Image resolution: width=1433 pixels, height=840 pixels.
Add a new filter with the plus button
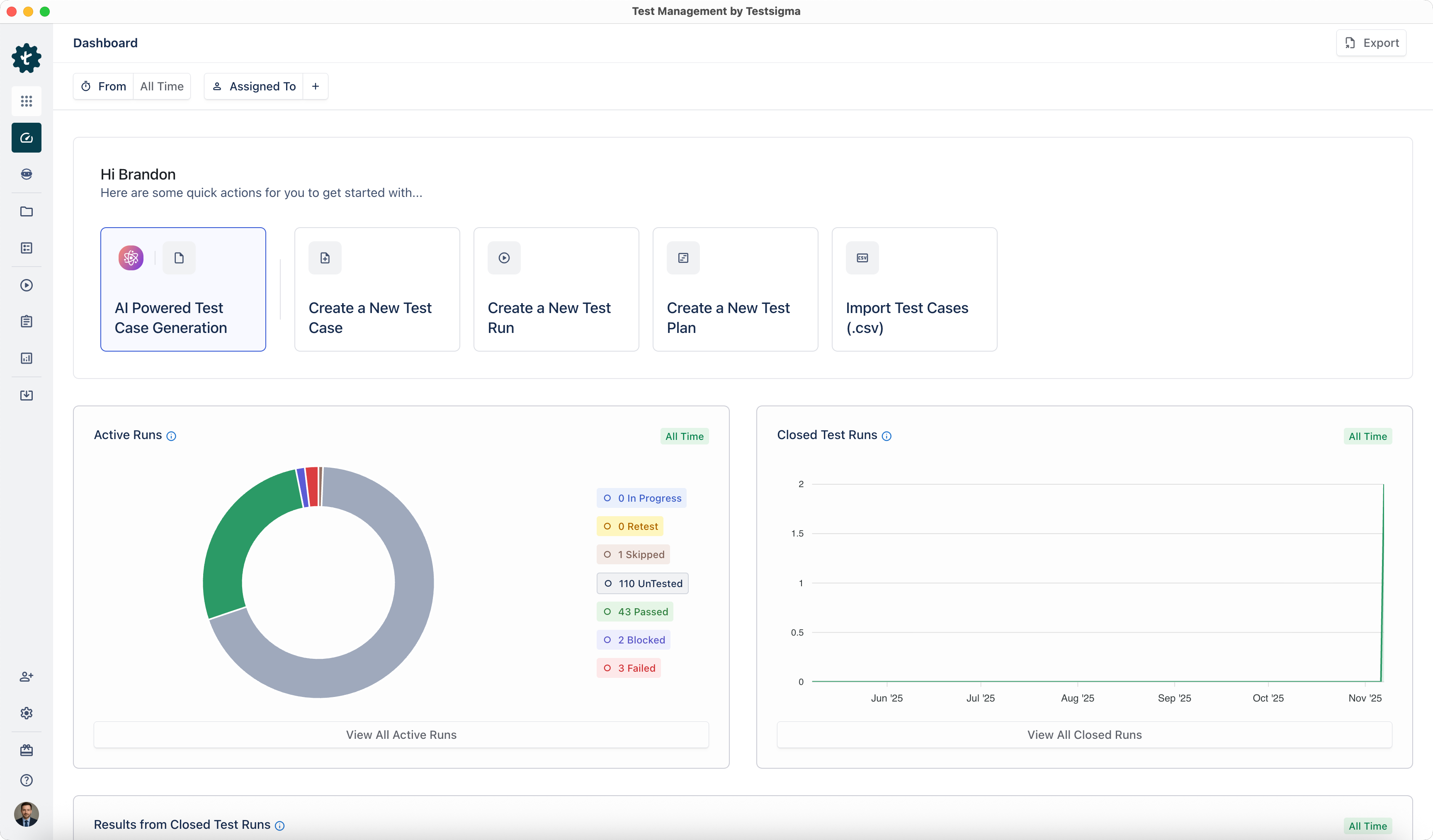point(315,86)
